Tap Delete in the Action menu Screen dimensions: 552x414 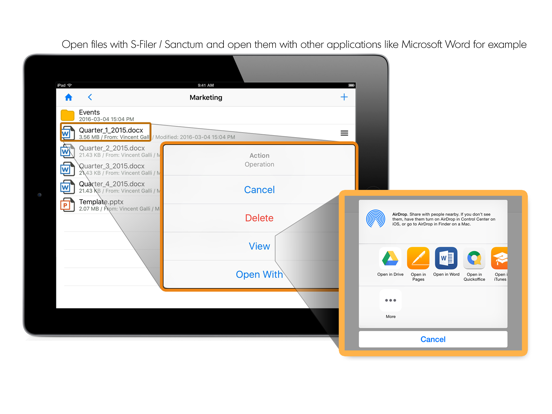(259, 218)
